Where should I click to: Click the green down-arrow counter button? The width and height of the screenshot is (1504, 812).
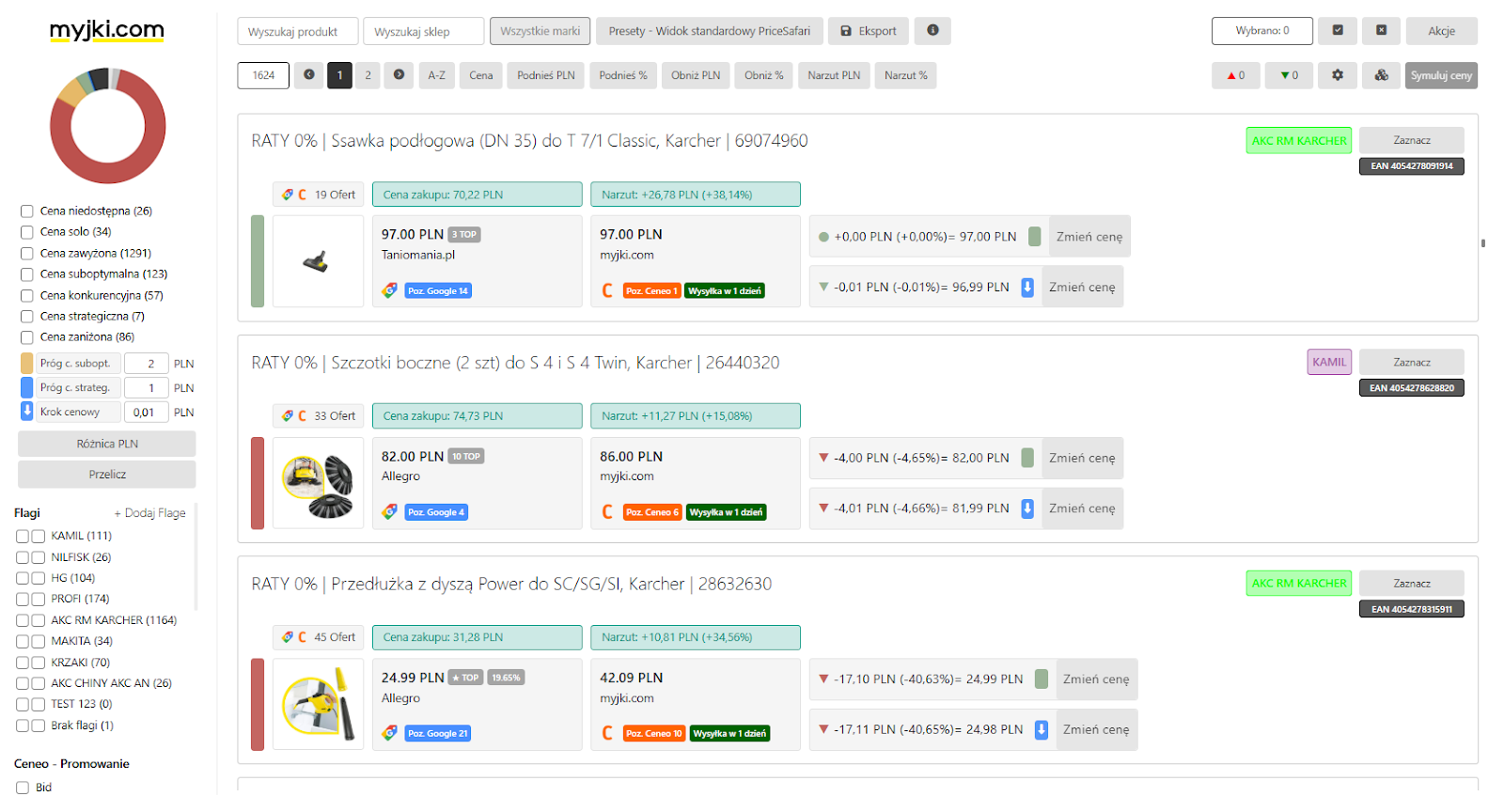(x=1289, y=75)
